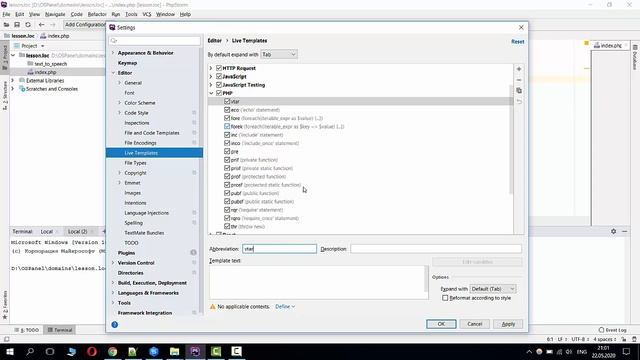
Task: Open the Refactor menu
Action: [97, 14]
